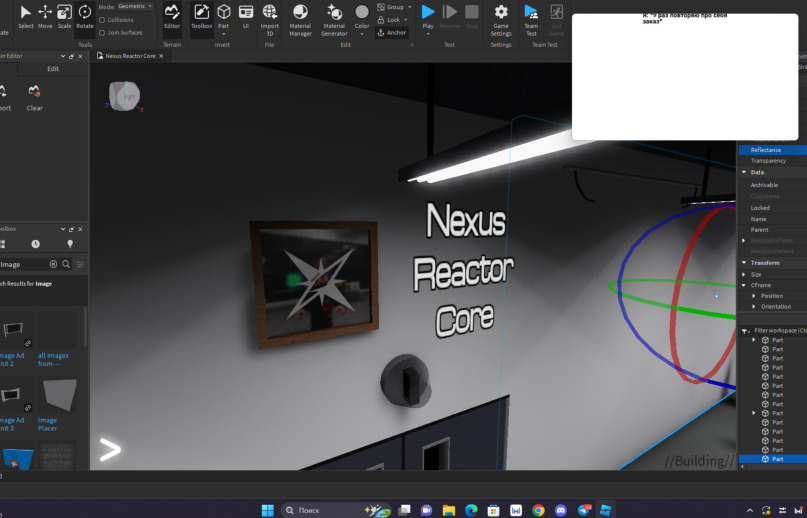Screen dimensions: 807x518
Task: Start Team Test
Action: click(x=531, y=21)
